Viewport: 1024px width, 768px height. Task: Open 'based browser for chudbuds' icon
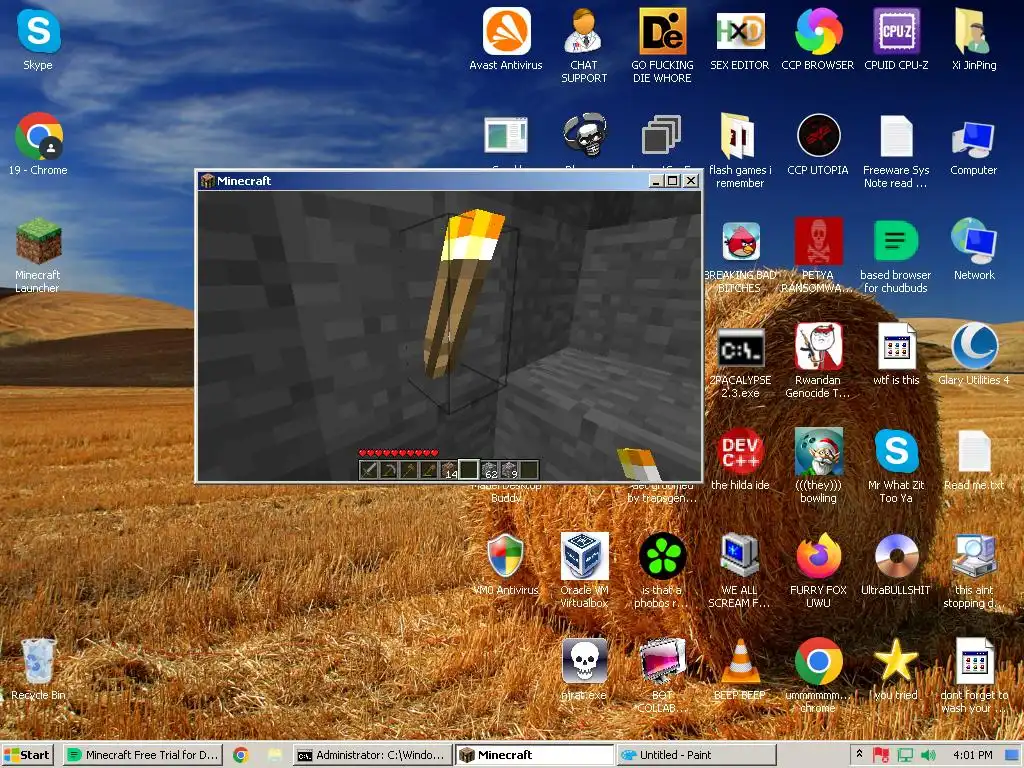pyautogui.click(x=896, y=241)
